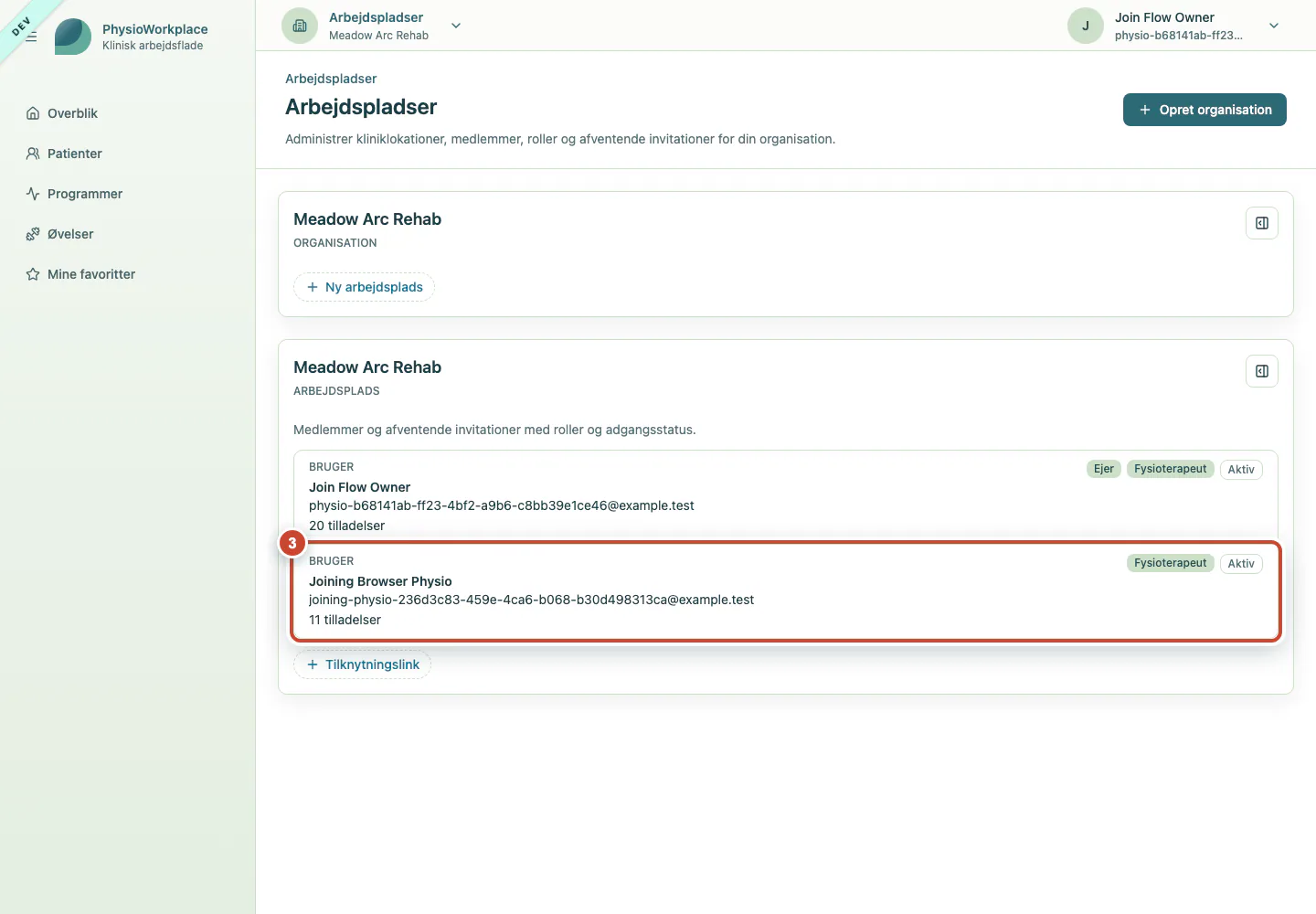Click the Mine favoritter star icon
1316x914 pixels.
(33, 274)
